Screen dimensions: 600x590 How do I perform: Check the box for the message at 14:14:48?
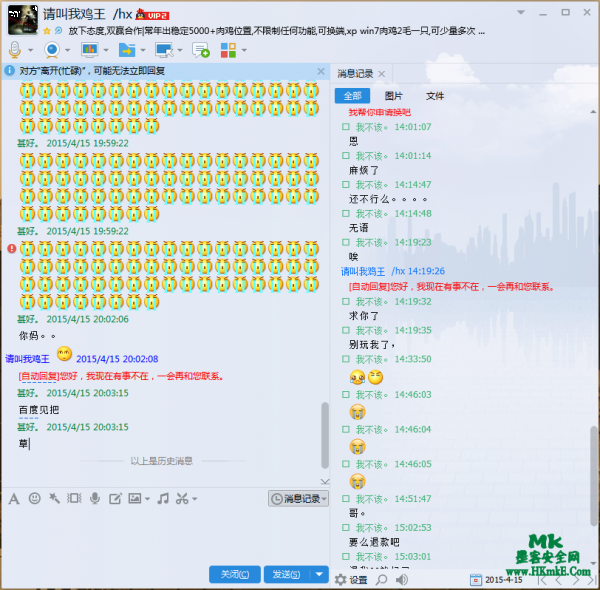[x=346, y=213]
